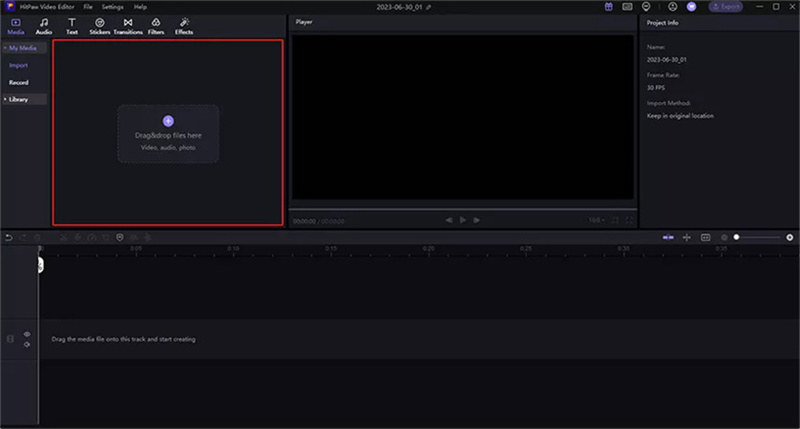Open the Stickers panel
This screenshot has height=429, width=800.
tap(100, 26)
